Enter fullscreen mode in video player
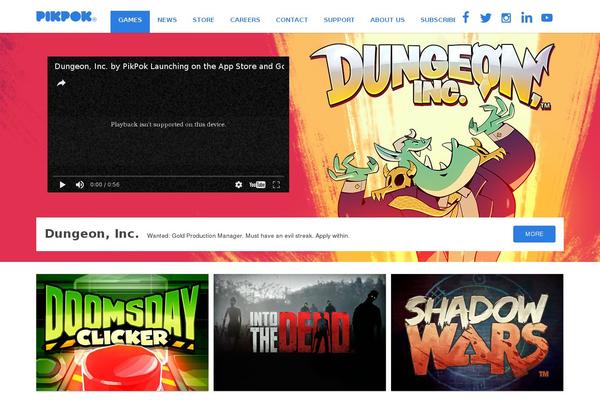The image size is (600, 400). coord(276,185)
